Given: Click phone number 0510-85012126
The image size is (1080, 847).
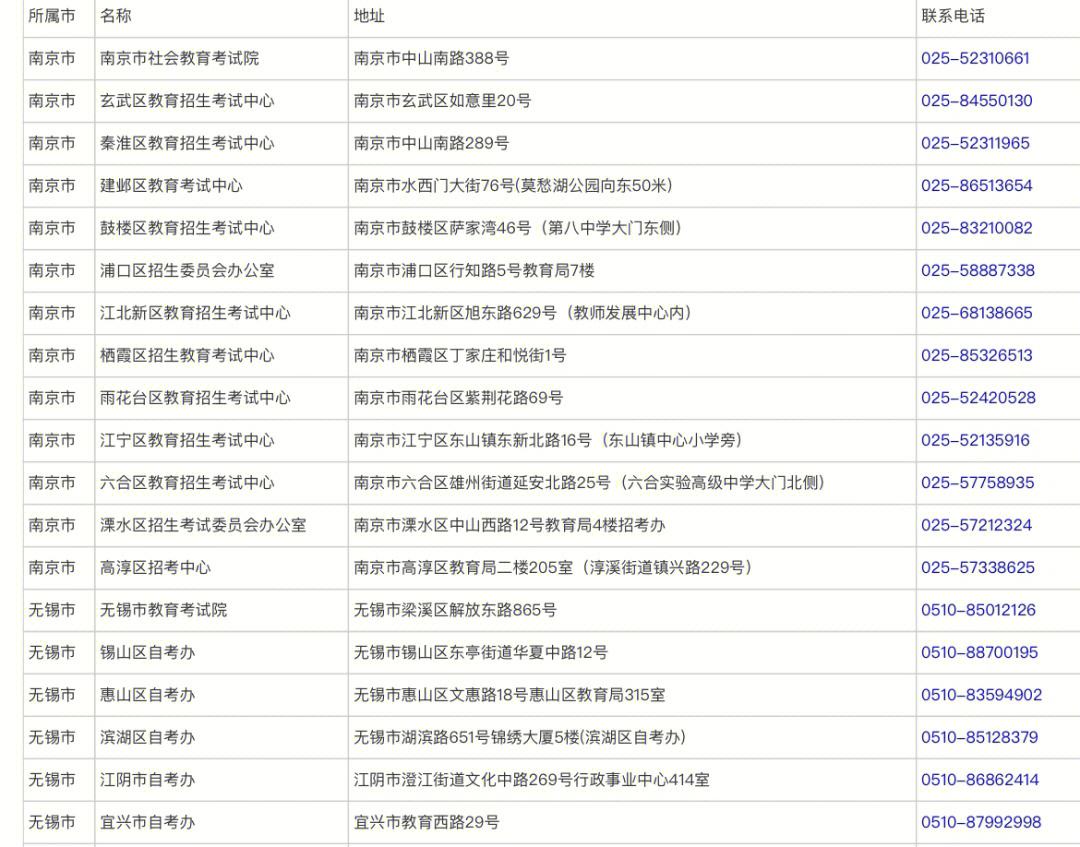Looking at the screenshot, I should (x=978, y=610).
